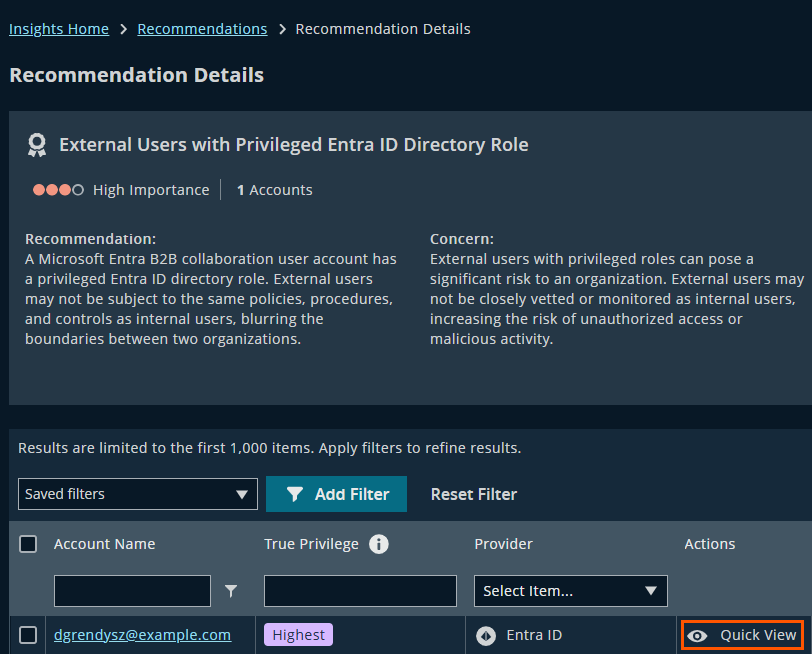The width and height of the screenshot is (812, 654).
Task: Click the Entra ID provider cell text
Action: tap(534, 635)
